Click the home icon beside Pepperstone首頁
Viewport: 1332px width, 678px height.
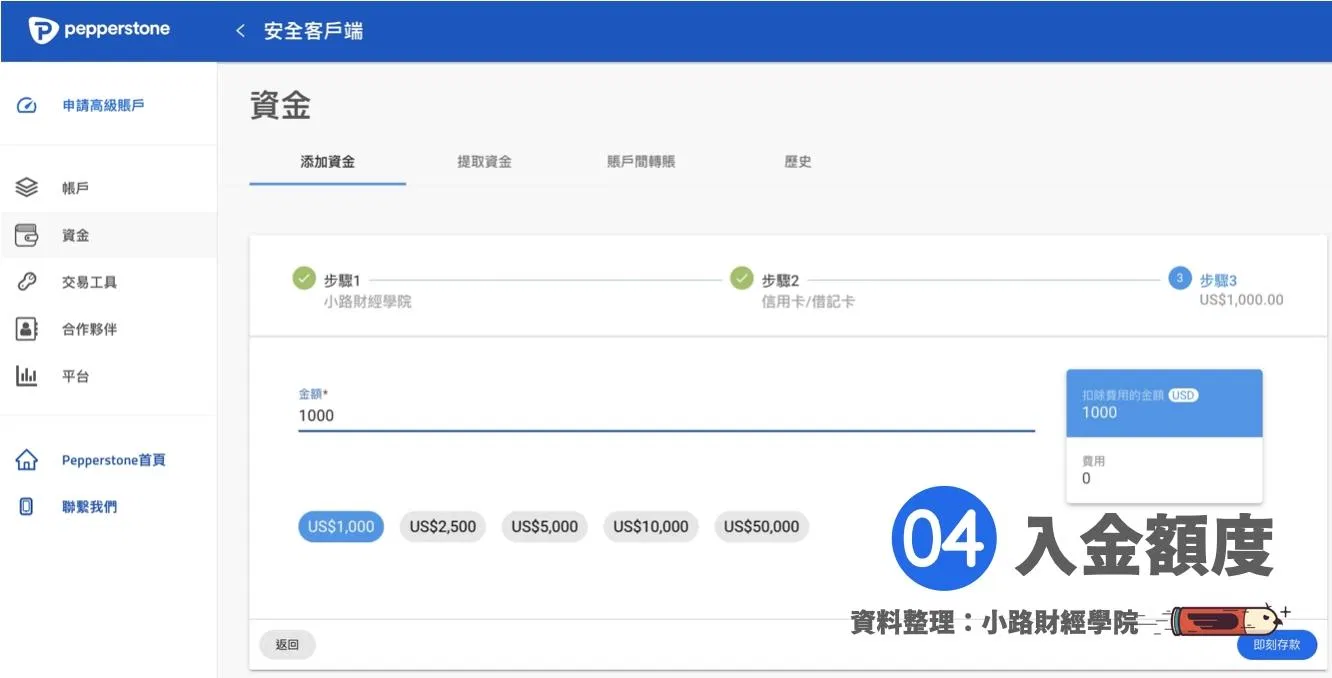click(27, 460)
